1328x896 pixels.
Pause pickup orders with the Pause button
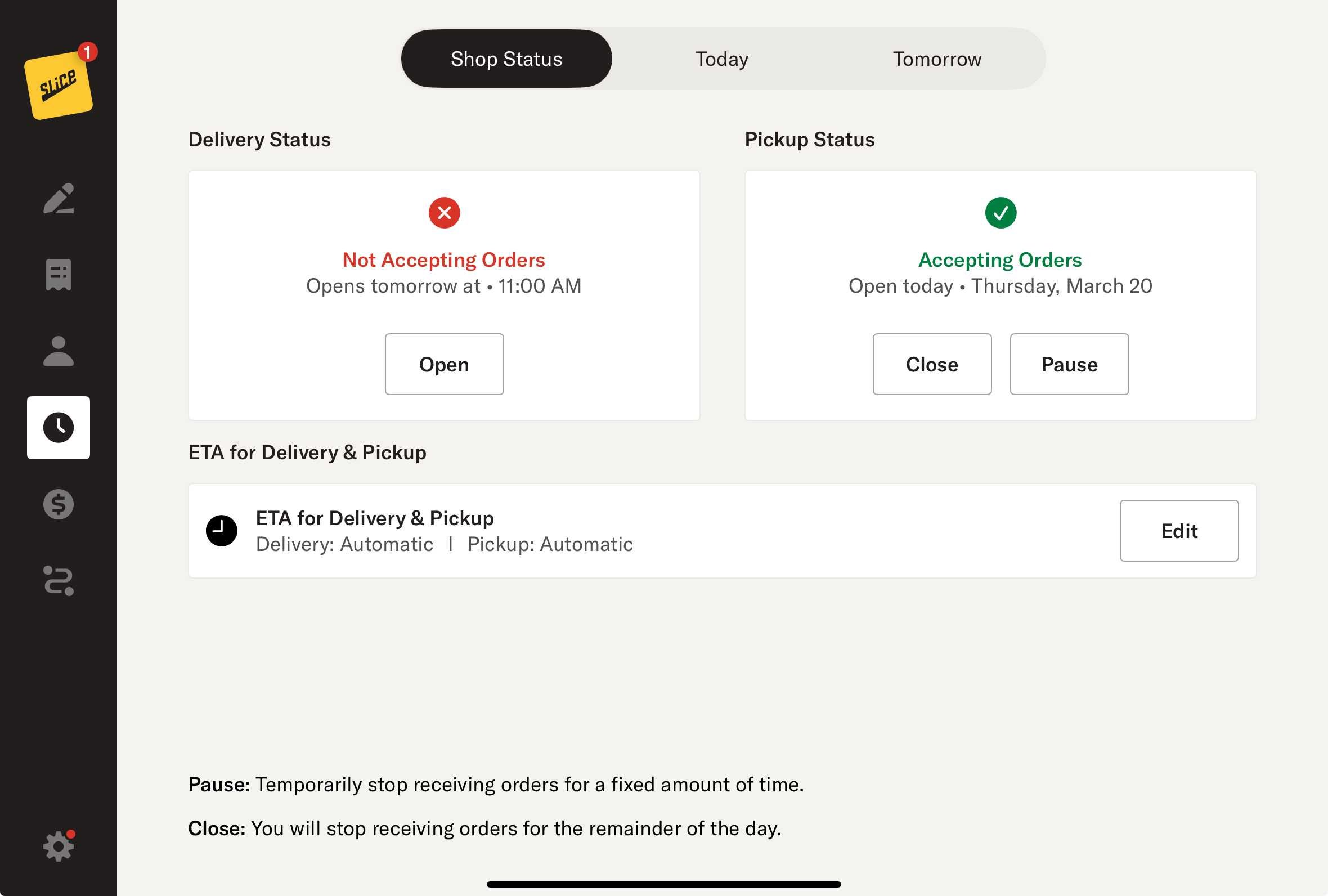coord(1069,364)
